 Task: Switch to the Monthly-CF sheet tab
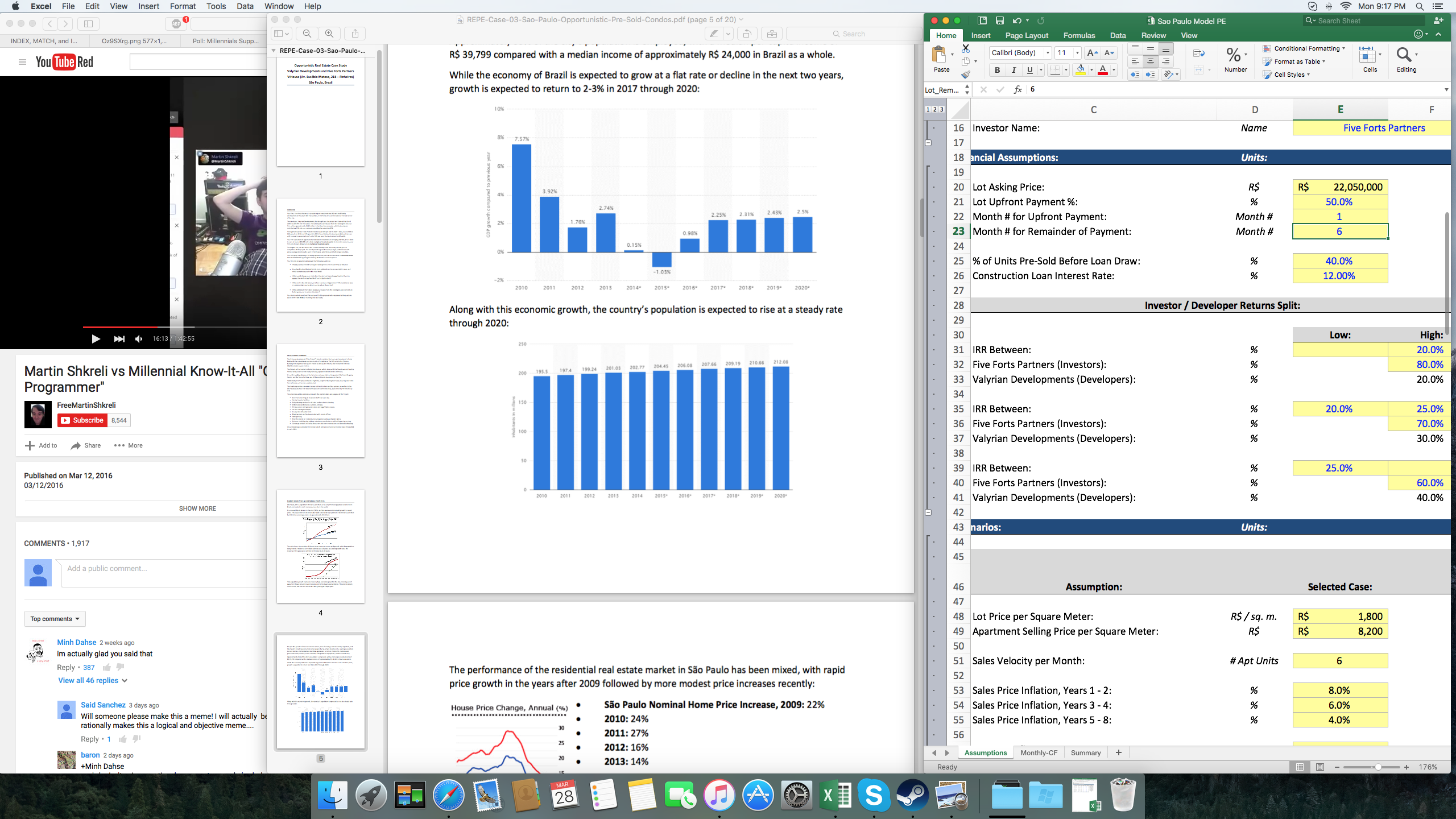tap(1038, 752)
